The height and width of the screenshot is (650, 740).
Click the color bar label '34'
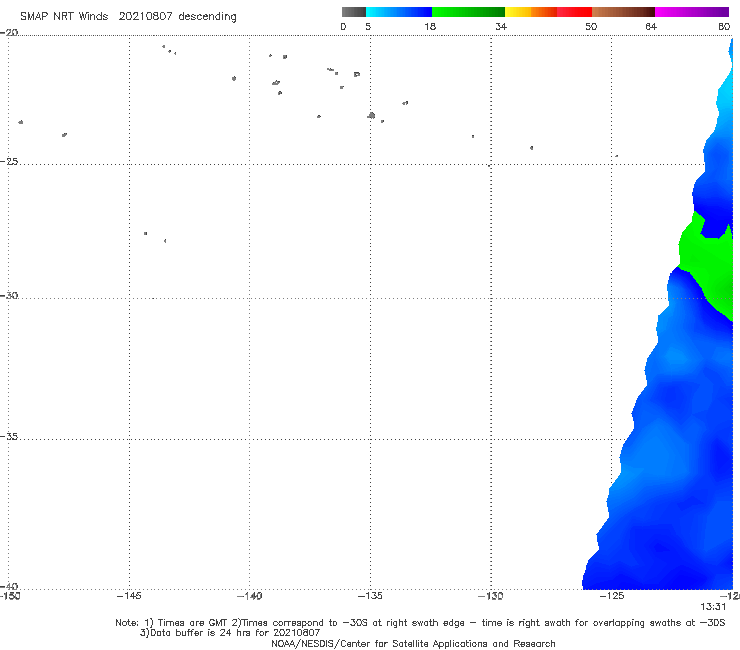[x=501, y=26]
